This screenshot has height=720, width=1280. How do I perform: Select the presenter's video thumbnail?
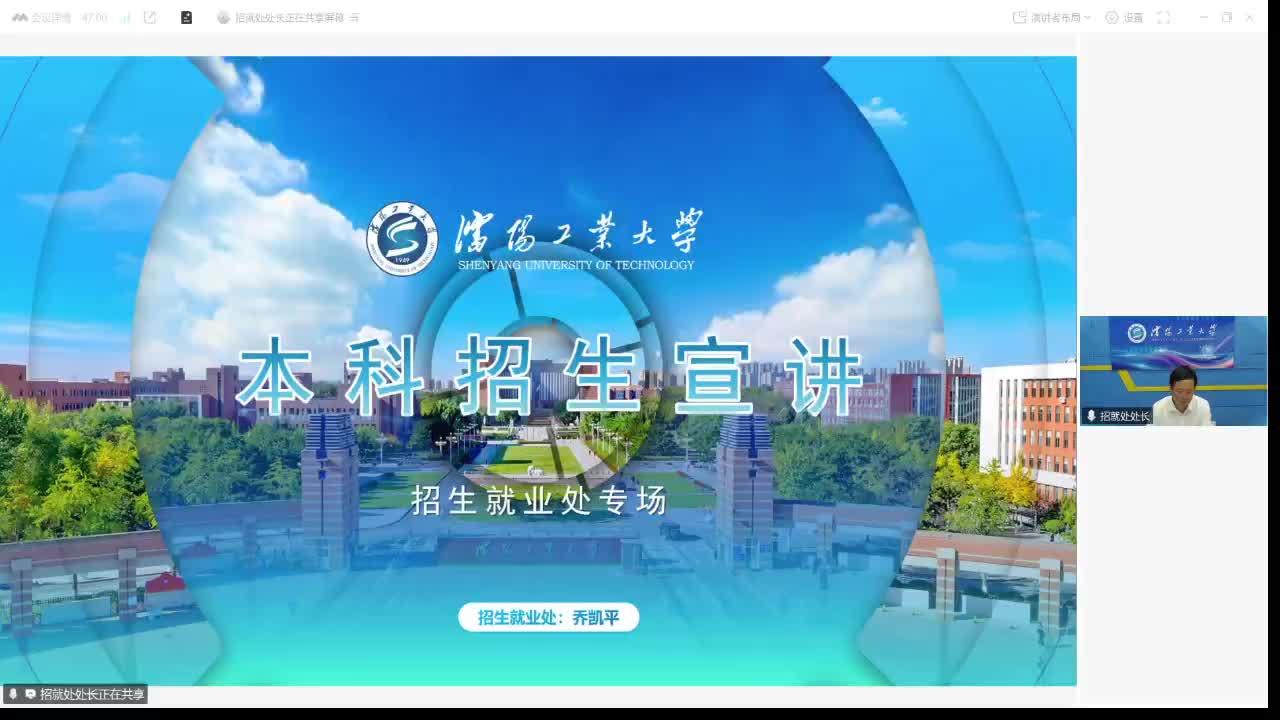(x=1173, y=371)
